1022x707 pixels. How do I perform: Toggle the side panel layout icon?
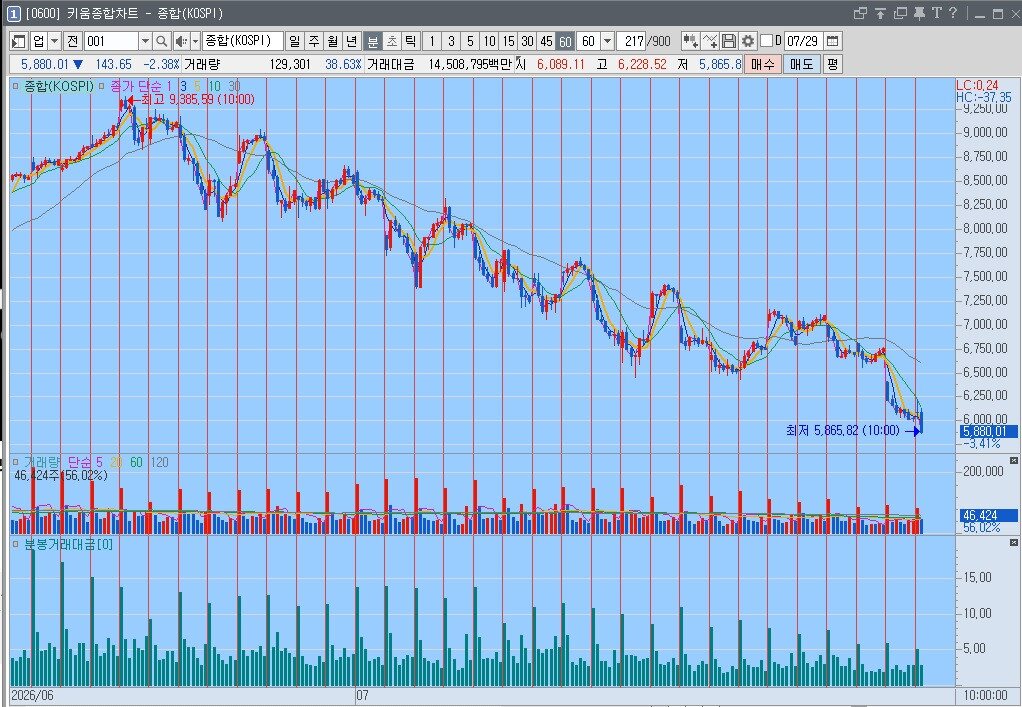(18, 41)
